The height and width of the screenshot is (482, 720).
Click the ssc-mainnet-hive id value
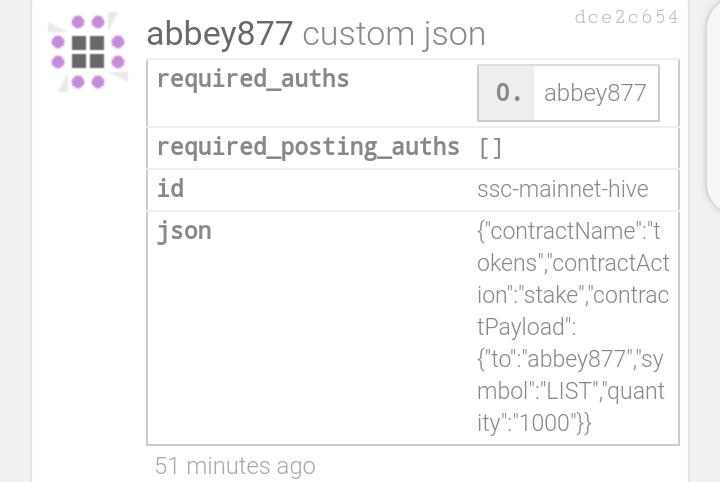click(562, 189)
